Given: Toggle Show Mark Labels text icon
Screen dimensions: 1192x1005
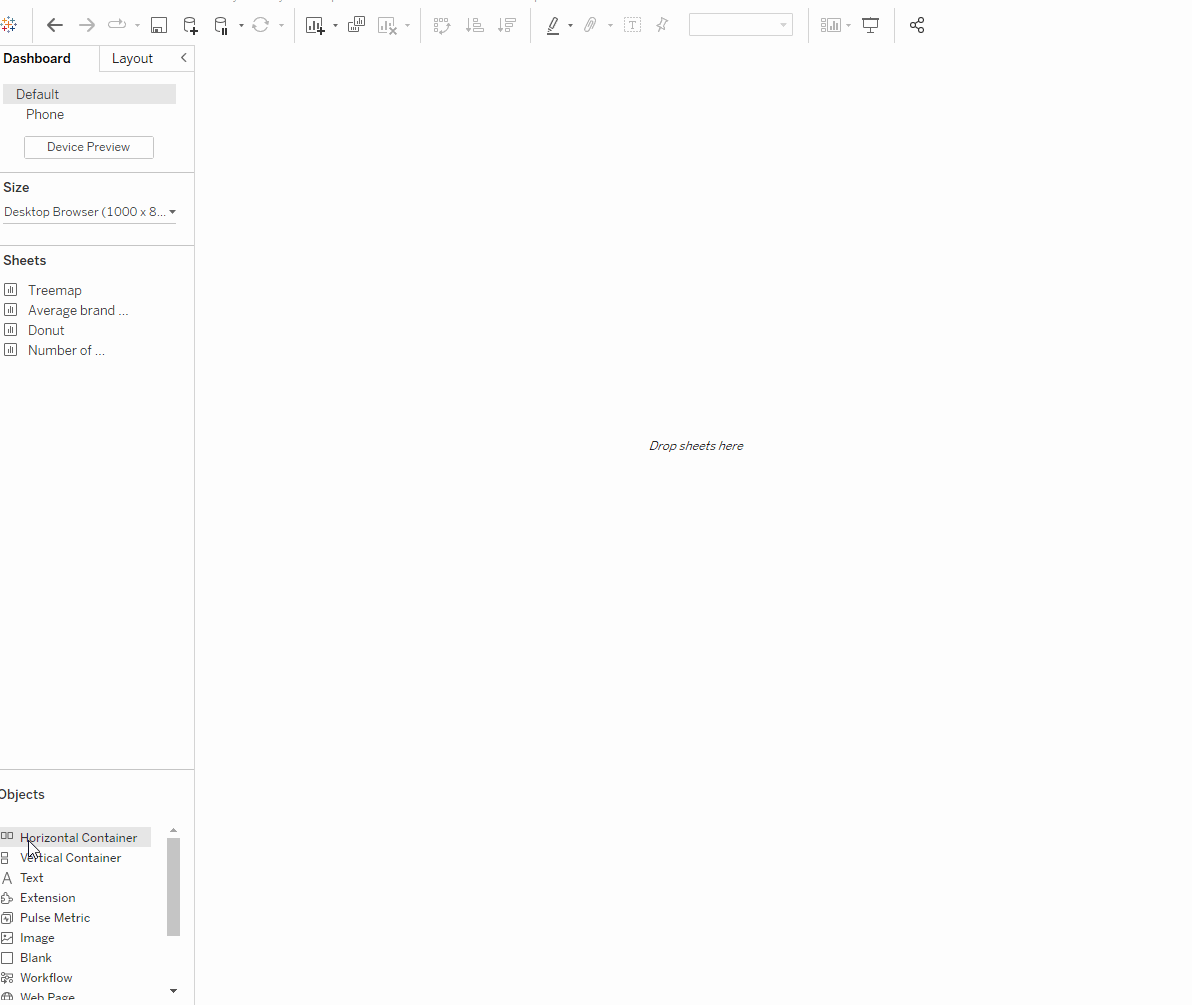Looking at the screenshot, I should point(632,25).
